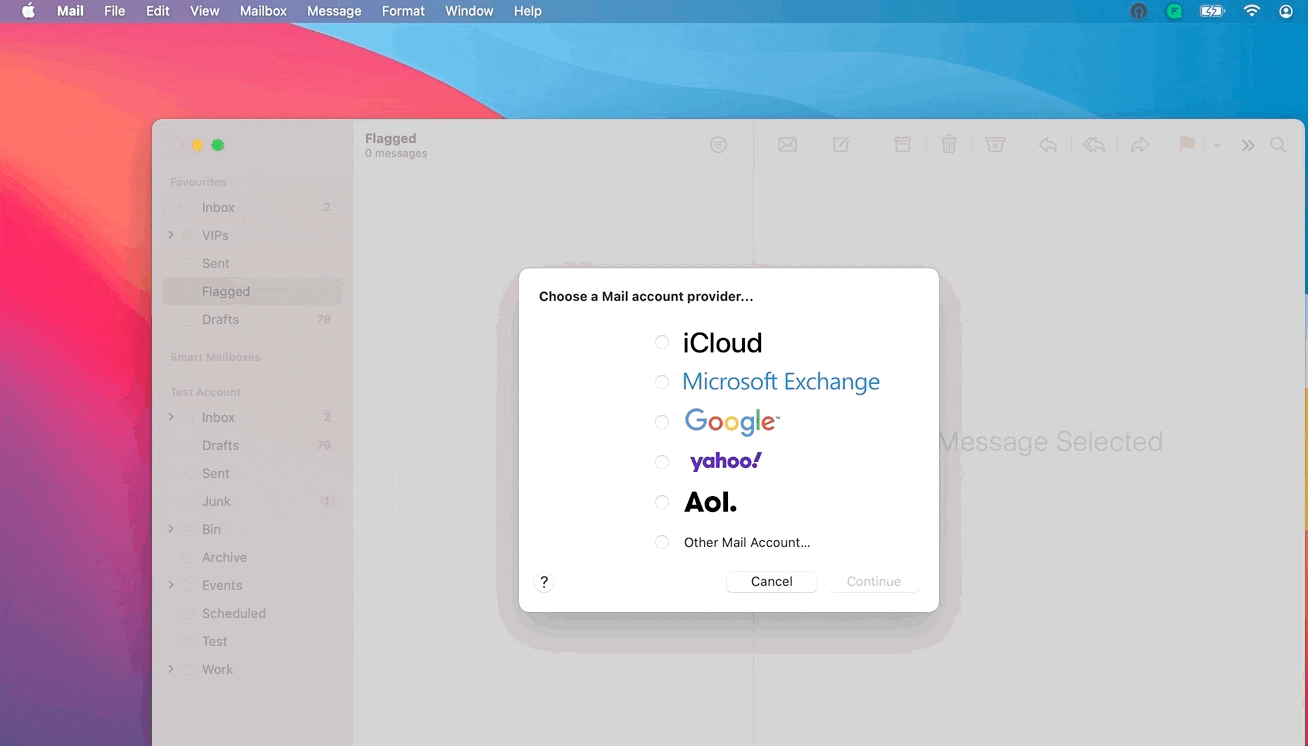Viewport: 1308px width, 746px height.
Task: Click the Smart Mailboxes heading
Action: tap(215, 357)
